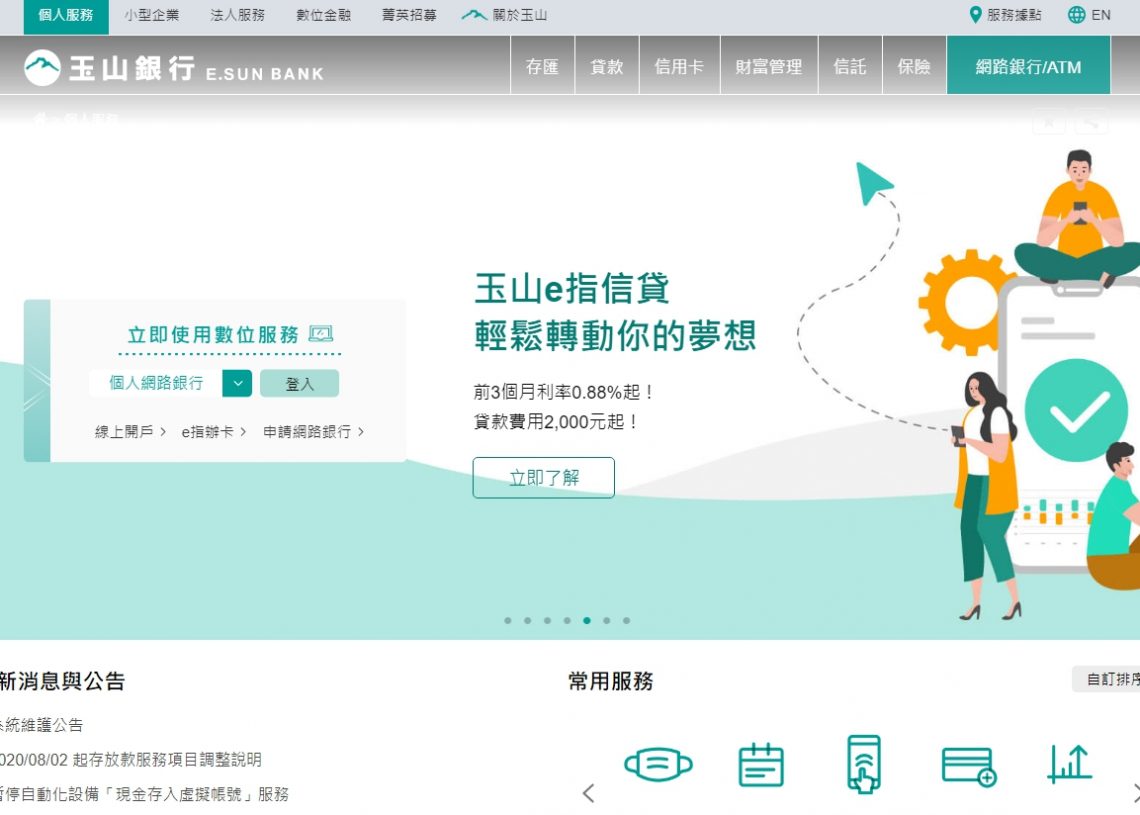Viewport: 1140px width, 815px height.
Task: Click the 登入 button
Action: coord(299,383)
